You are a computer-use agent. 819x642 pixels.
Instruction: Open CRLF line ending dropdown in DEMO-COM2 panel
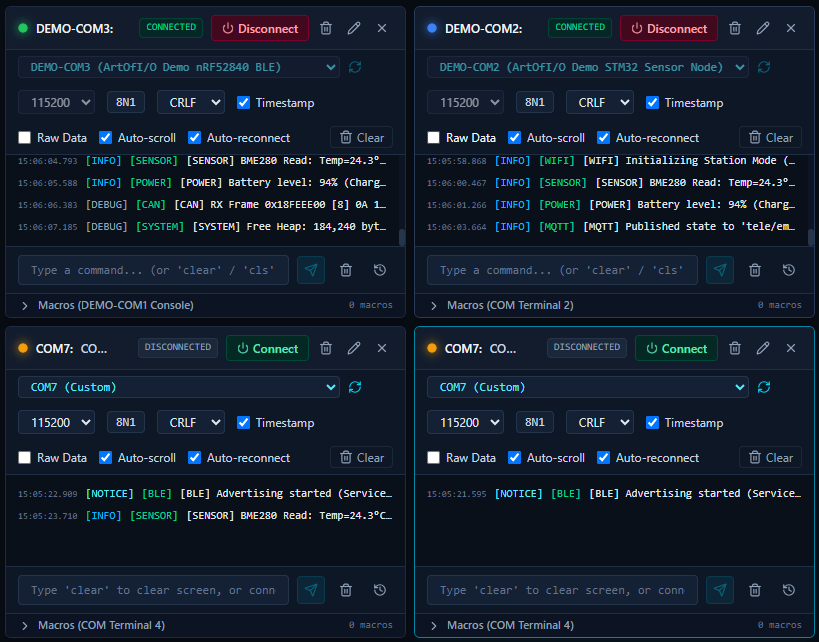pyautogui.click(x=600, y=102)
